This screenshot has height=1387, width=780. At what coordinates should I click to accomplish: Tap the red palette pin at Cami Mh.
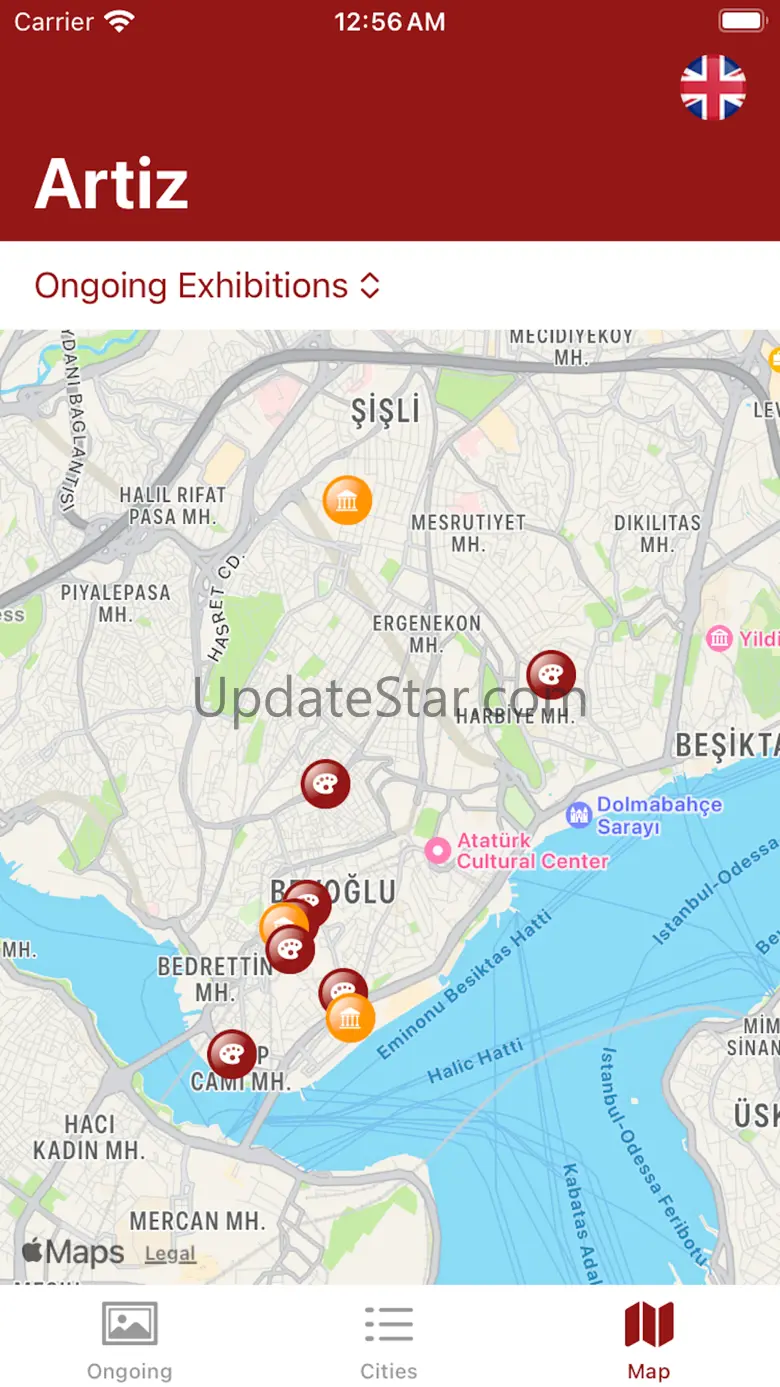point(232,1054)
